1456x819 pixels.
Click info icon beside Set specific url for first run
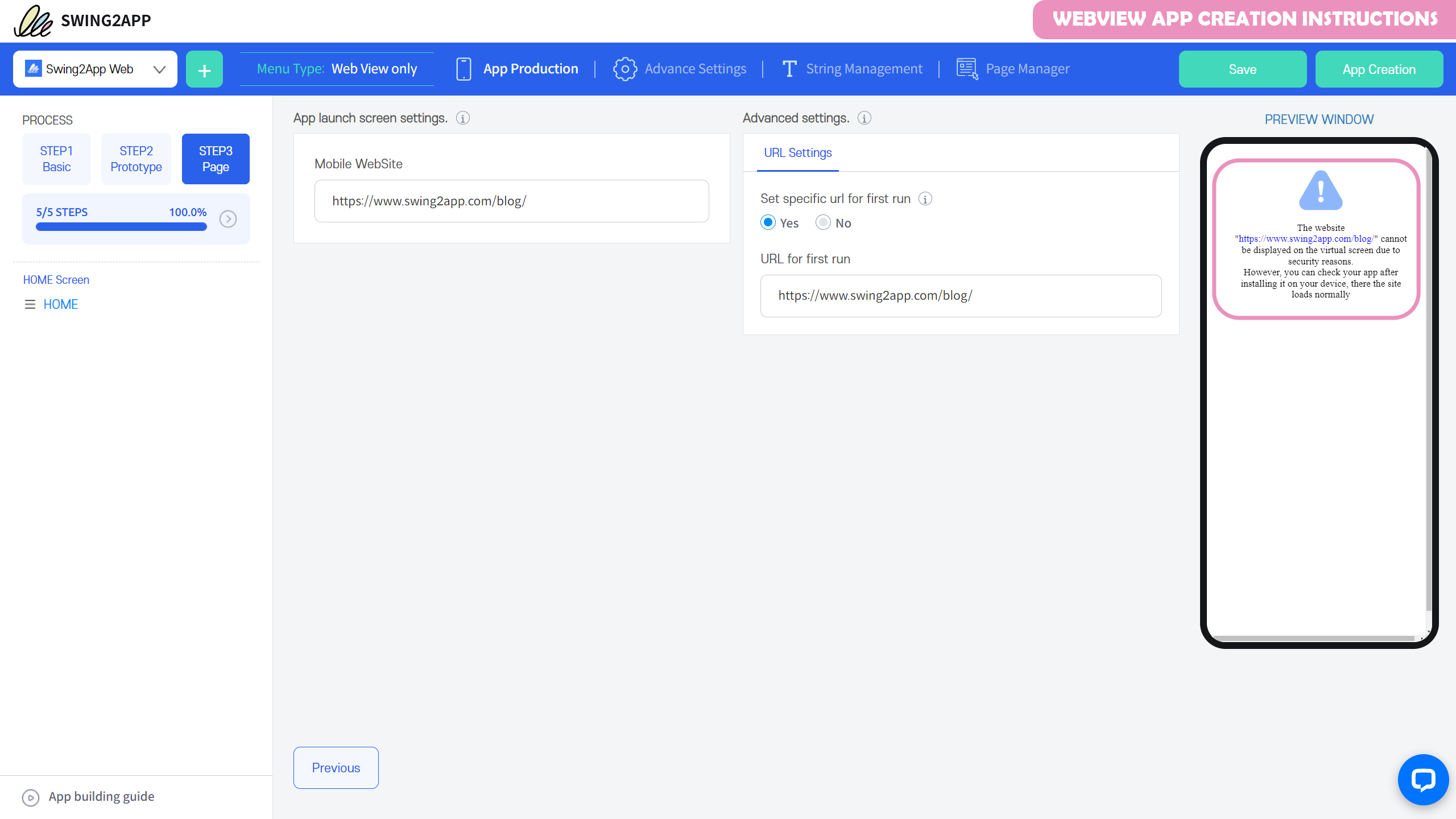click(925, 199)
